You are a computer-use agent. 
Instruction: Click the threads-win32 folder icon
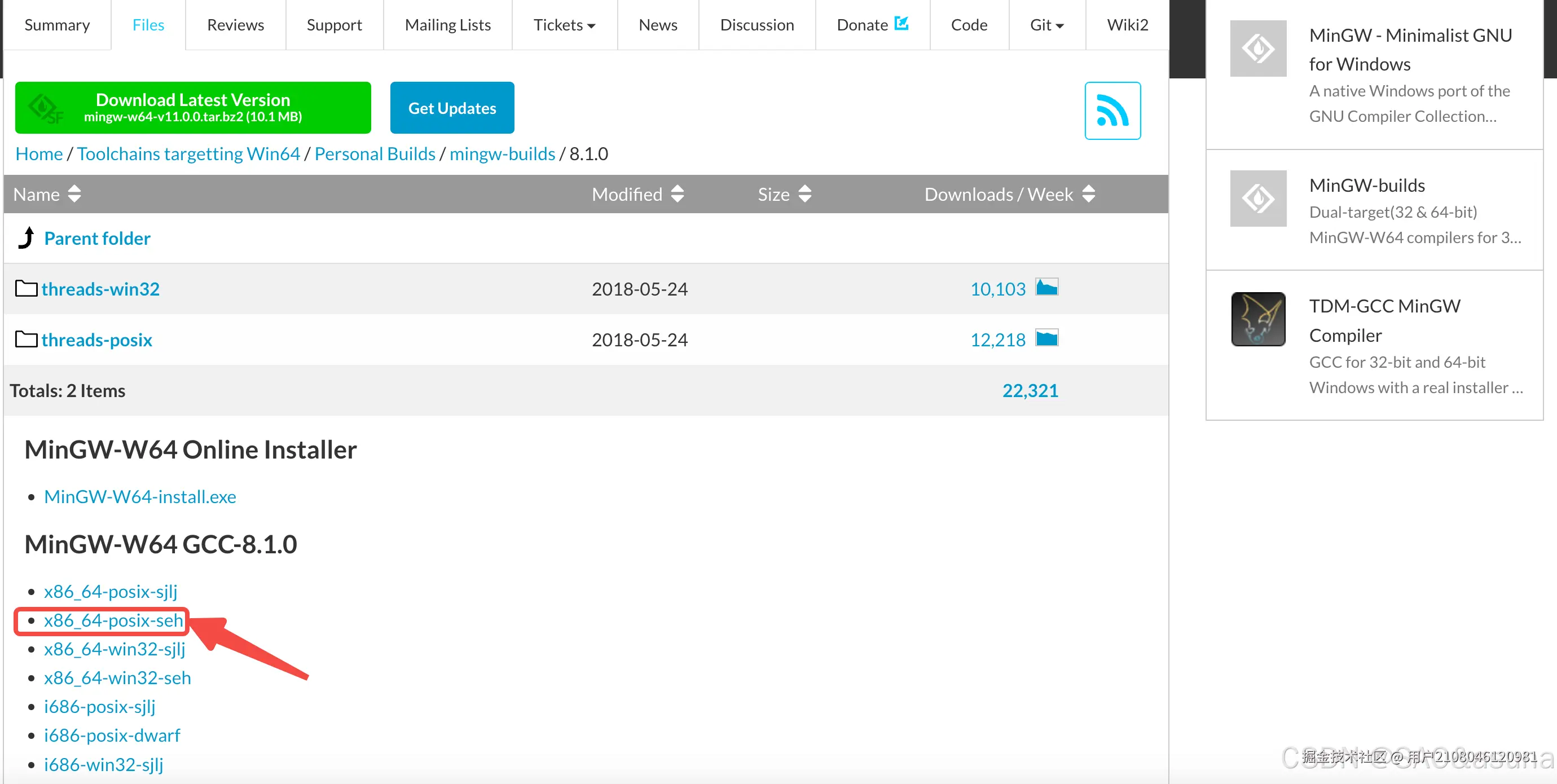pos(26,289)
